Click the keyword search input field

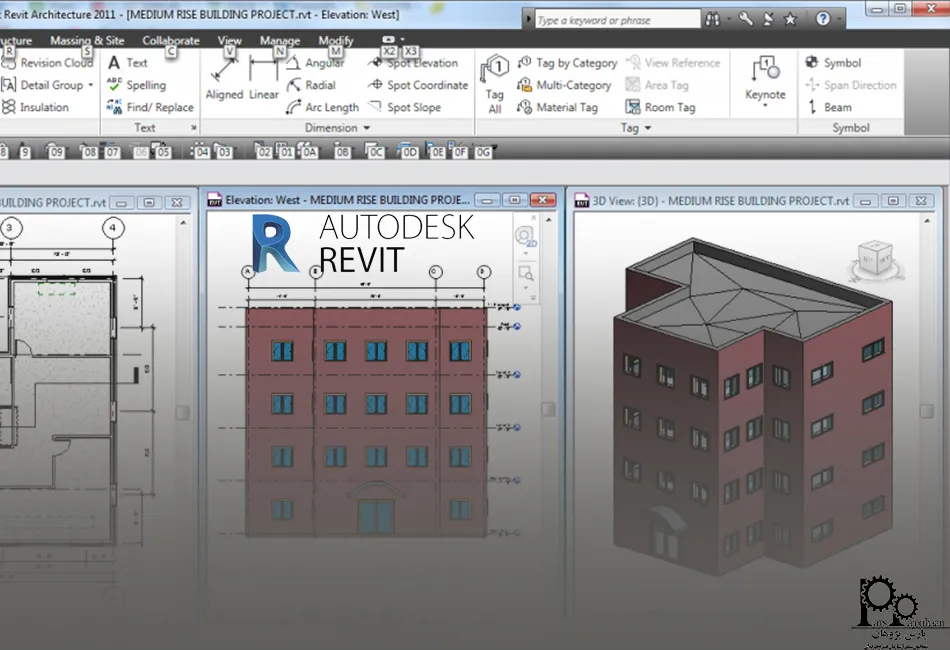[617, 20]
